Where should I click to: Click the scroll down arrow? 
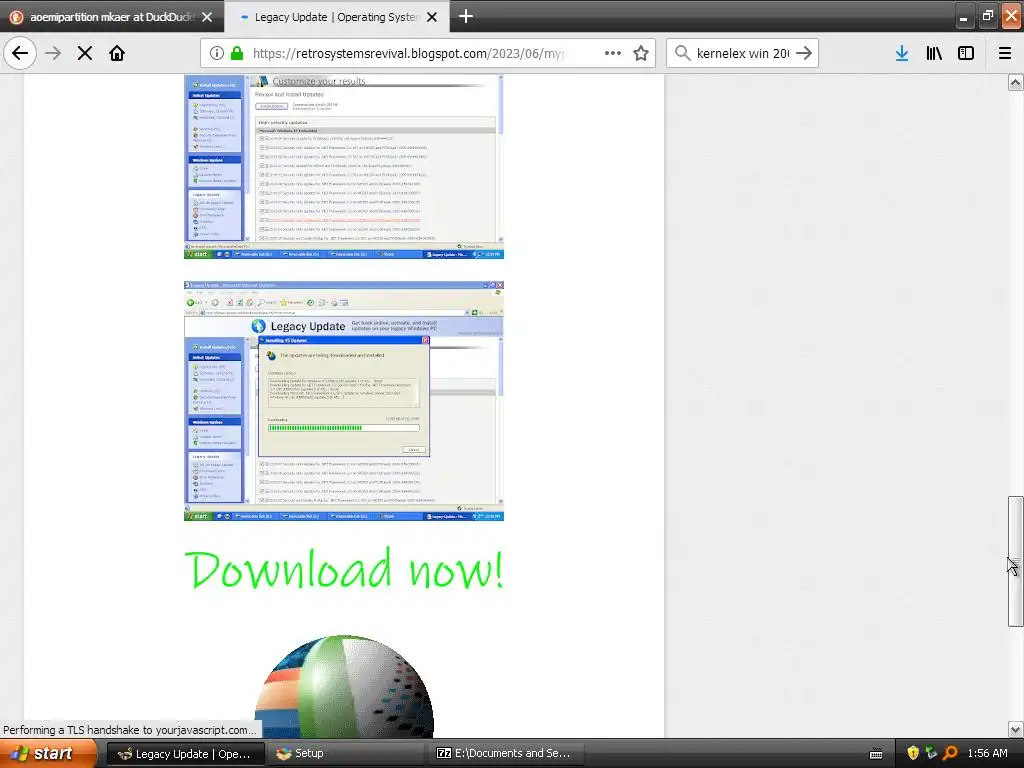[x=1016, y=729]
